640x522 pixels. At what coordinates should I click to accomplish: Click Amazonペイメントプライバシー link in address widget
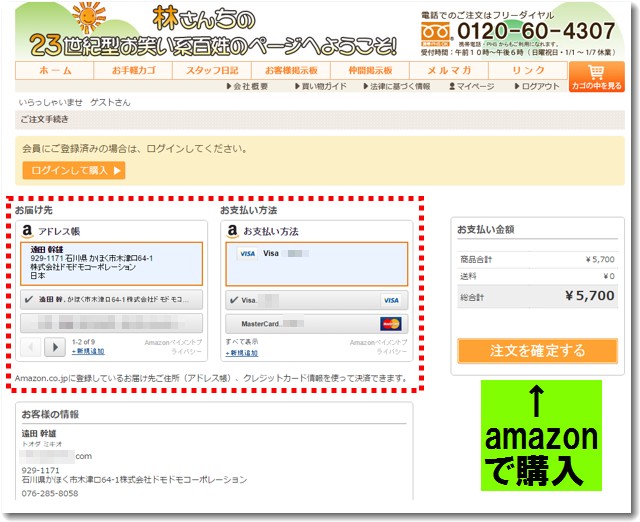click(x=173, y=347)
